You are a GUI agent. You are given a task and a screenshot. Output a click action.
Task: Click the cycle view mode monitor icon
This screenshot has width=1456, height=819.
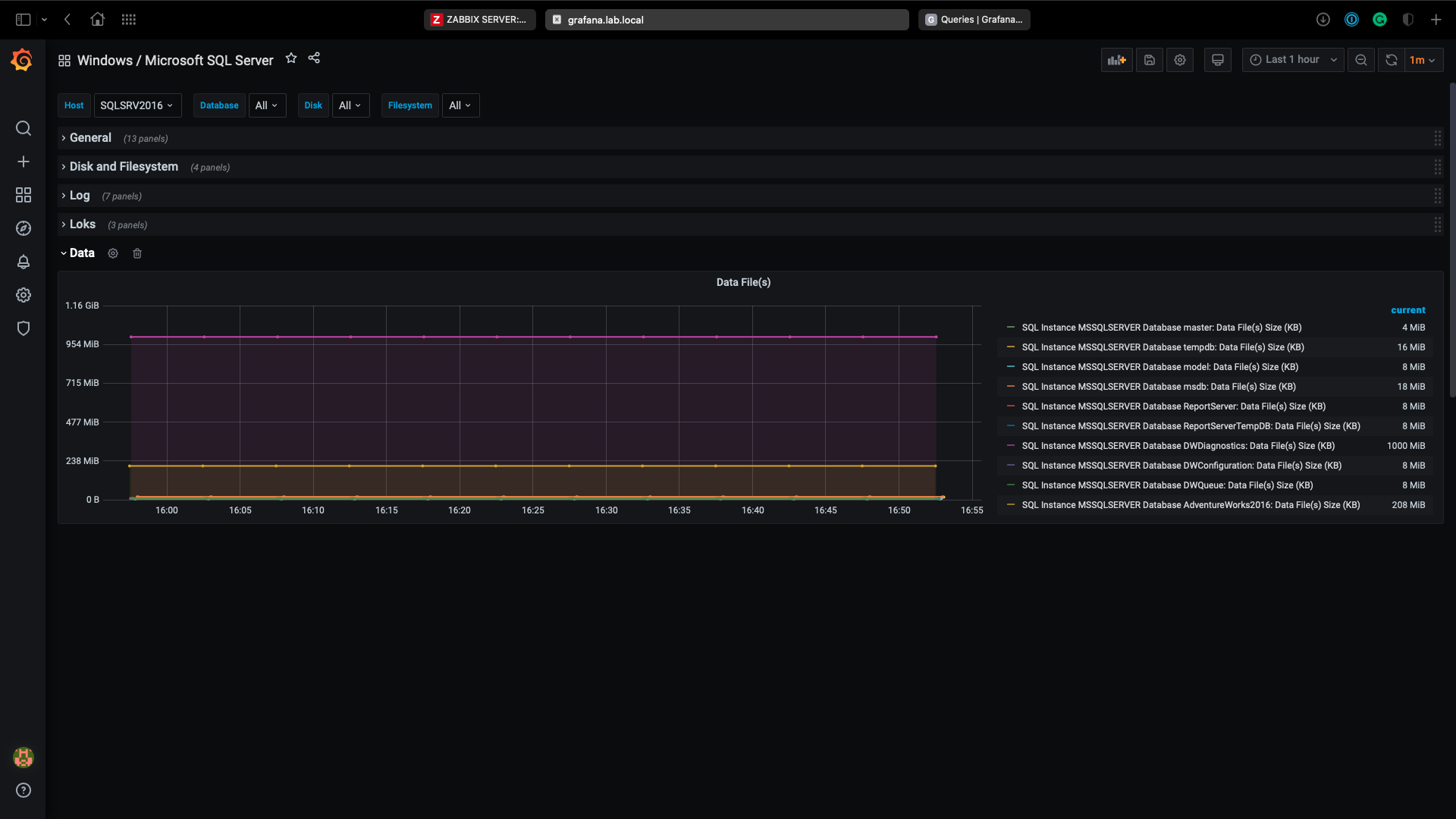1218,60
